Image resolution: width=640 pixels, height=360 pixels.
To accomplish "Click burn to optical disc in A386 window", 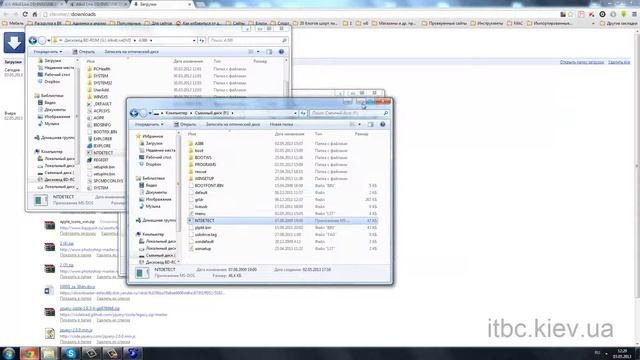I will tap(131, 52).
